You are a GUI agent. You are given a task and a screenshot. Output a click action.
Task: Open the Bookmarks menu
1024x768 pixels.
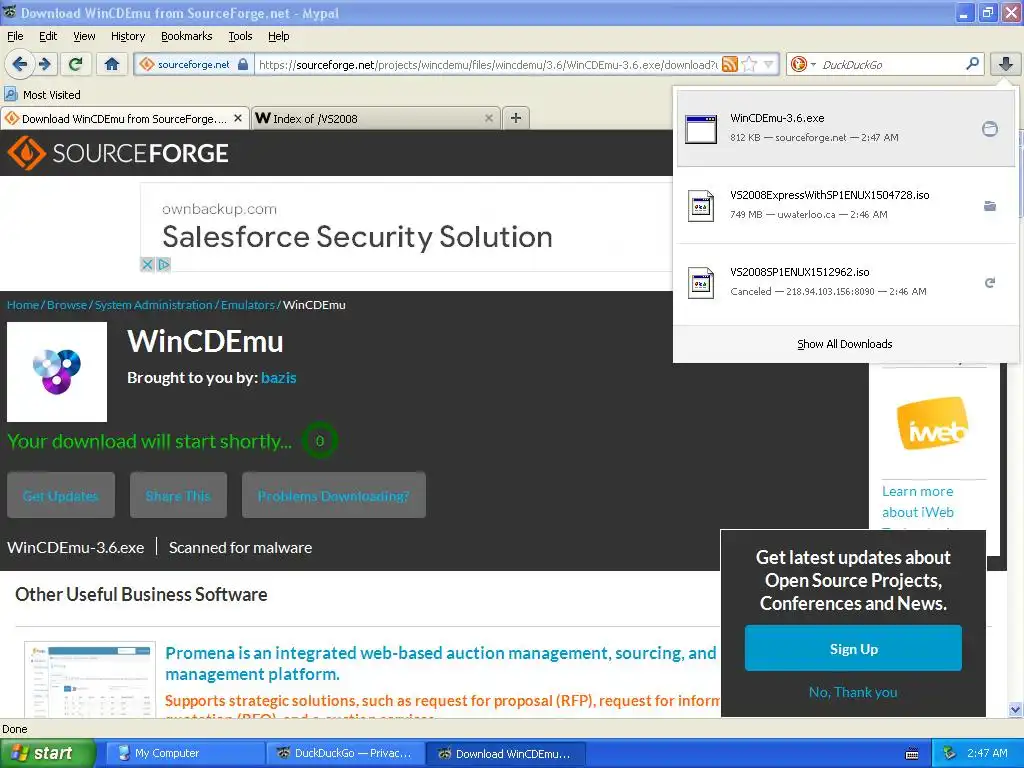186,36
